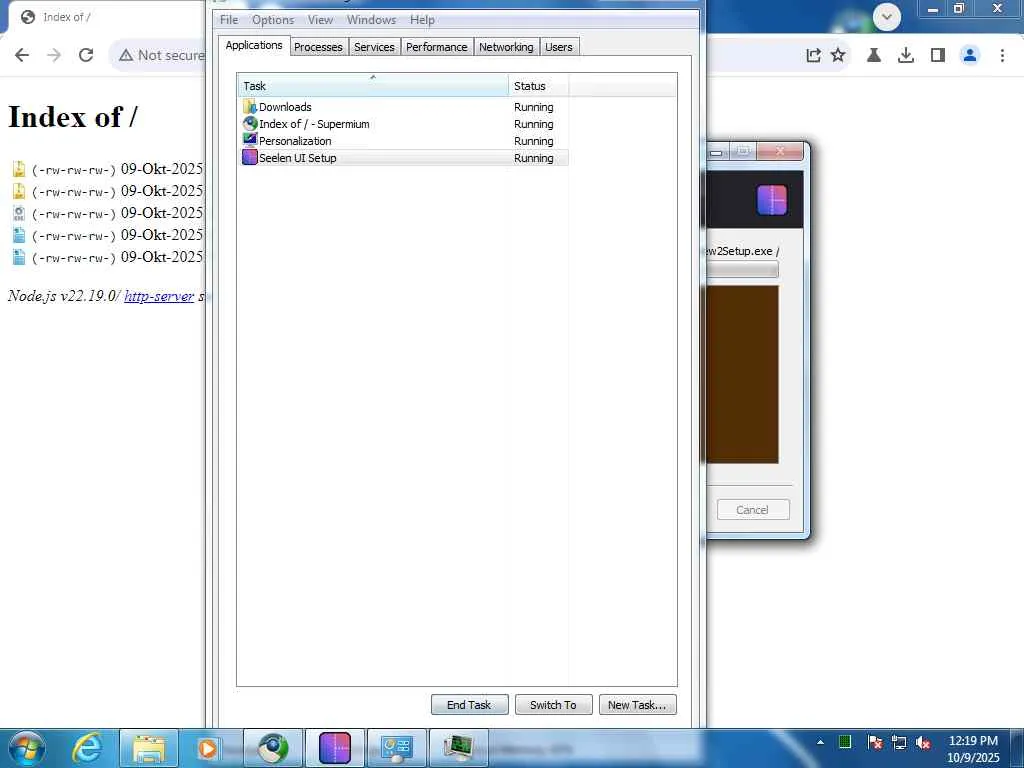This screenshot has width=1024, height=768.
Task: Switch to the Networking tab
Action: tap(506, 47)
